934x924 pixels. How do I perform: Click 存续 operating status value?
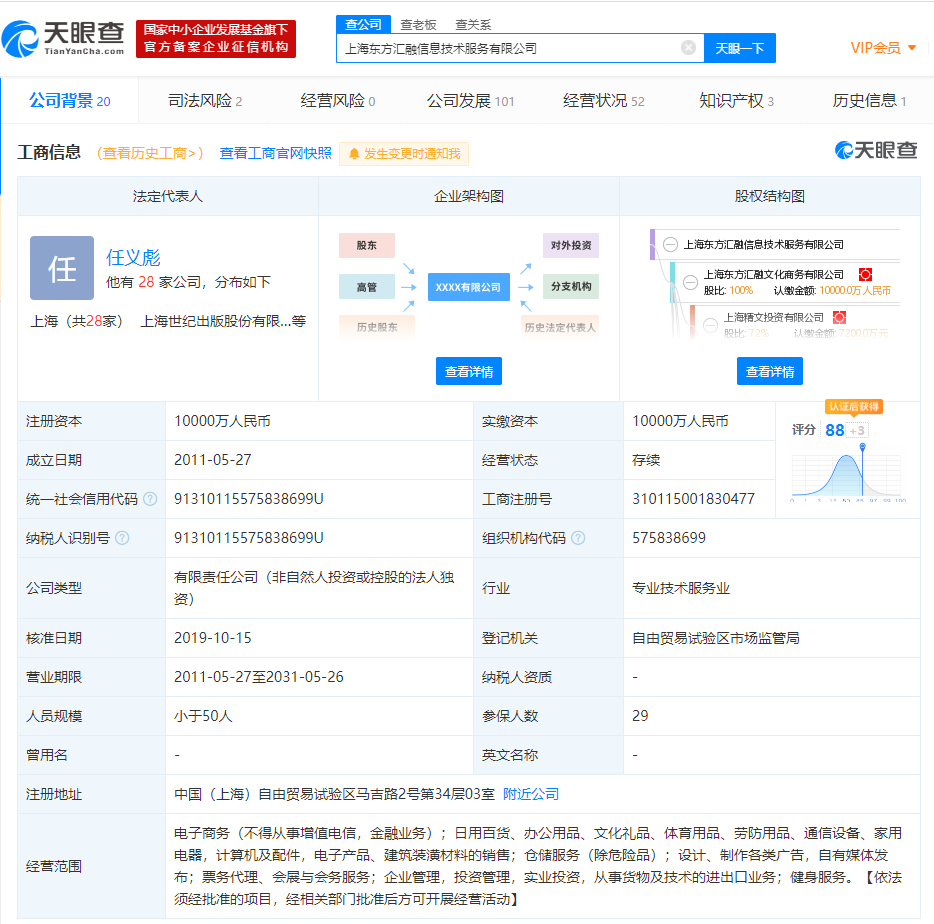pyautogui.click(x=646, y=460)
